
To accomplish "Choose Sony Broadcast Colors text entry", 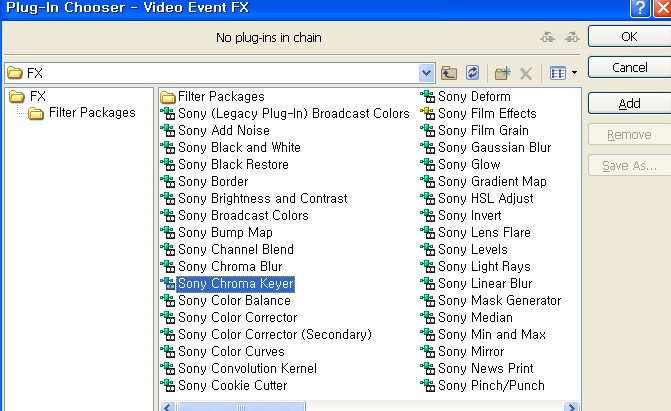I will pyautogui.click(x=243, y=215).
